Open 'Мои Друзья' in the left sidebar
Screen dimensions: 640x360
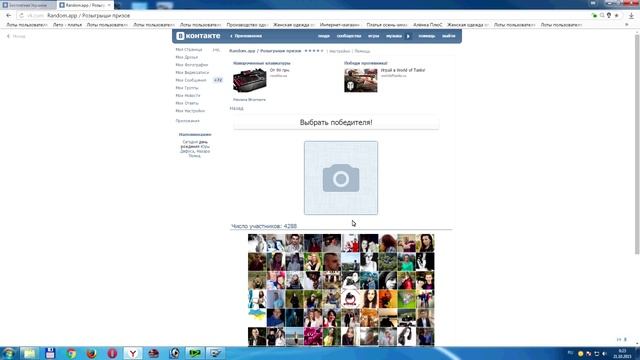coord(187,57)
